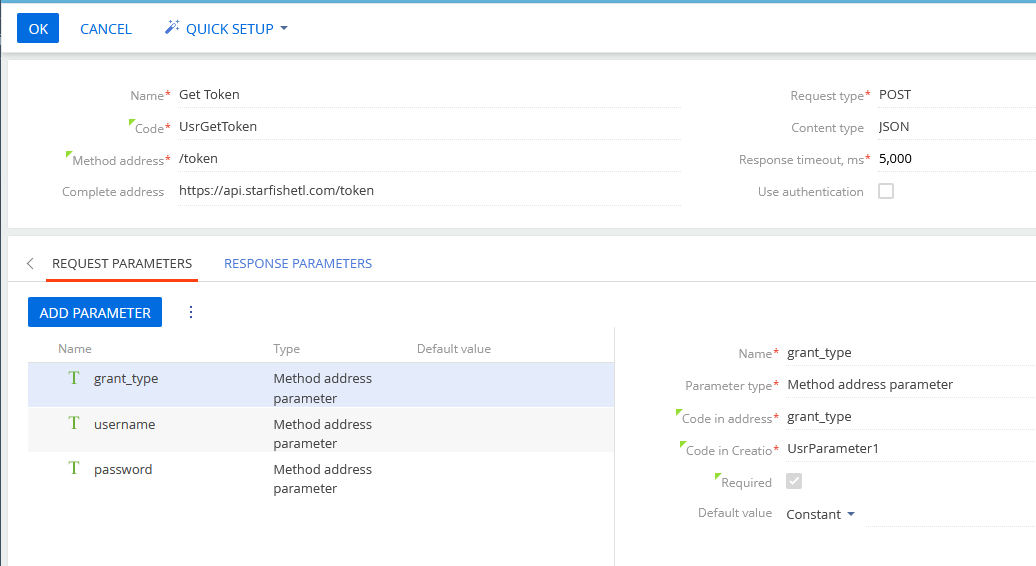The width and height of the screenshot is (1036, 566).
Task: Click the OK button
Action: click(x=38, y=28)
